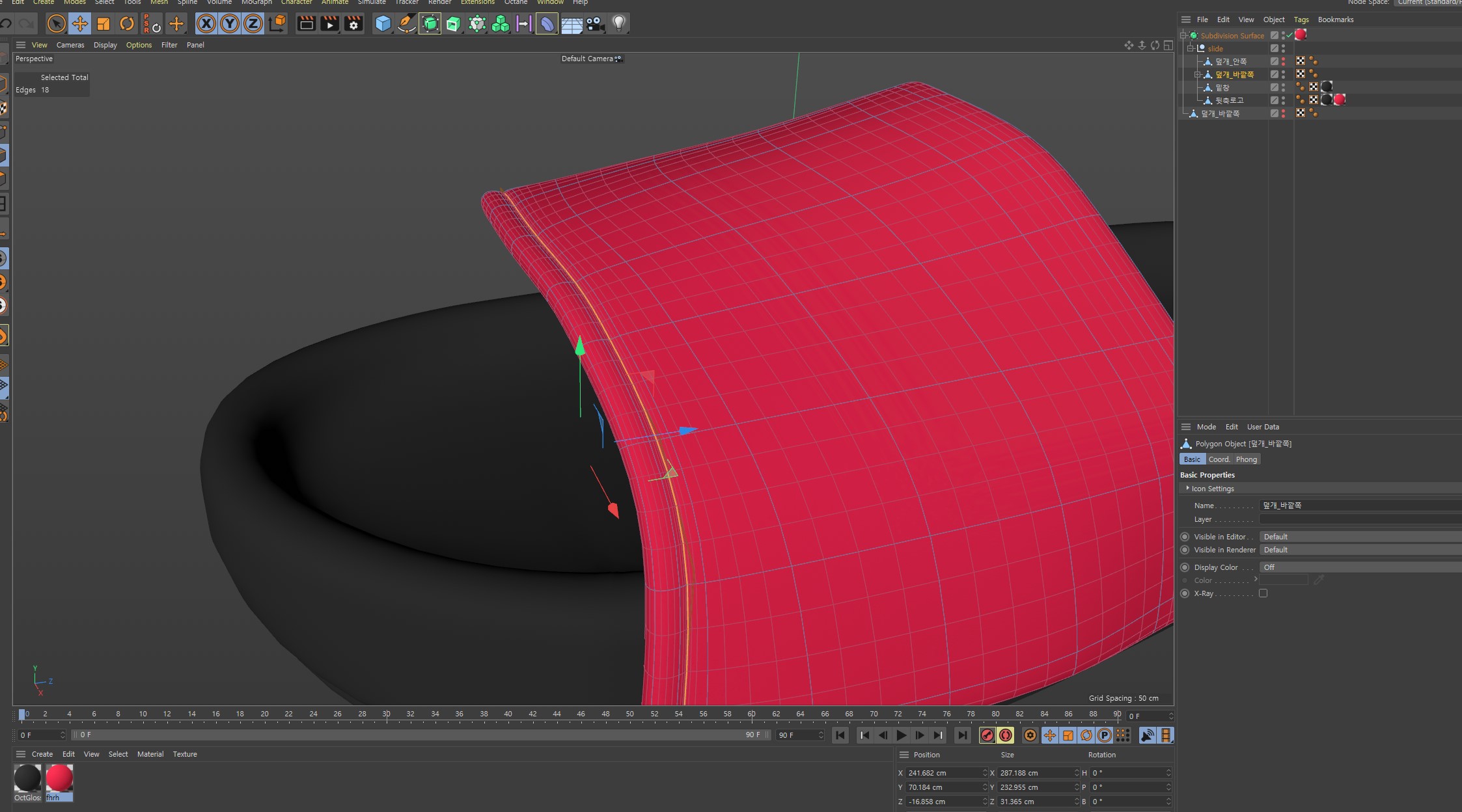
Task: Click the Layer input field
Action: click(x=1360, y=519)
